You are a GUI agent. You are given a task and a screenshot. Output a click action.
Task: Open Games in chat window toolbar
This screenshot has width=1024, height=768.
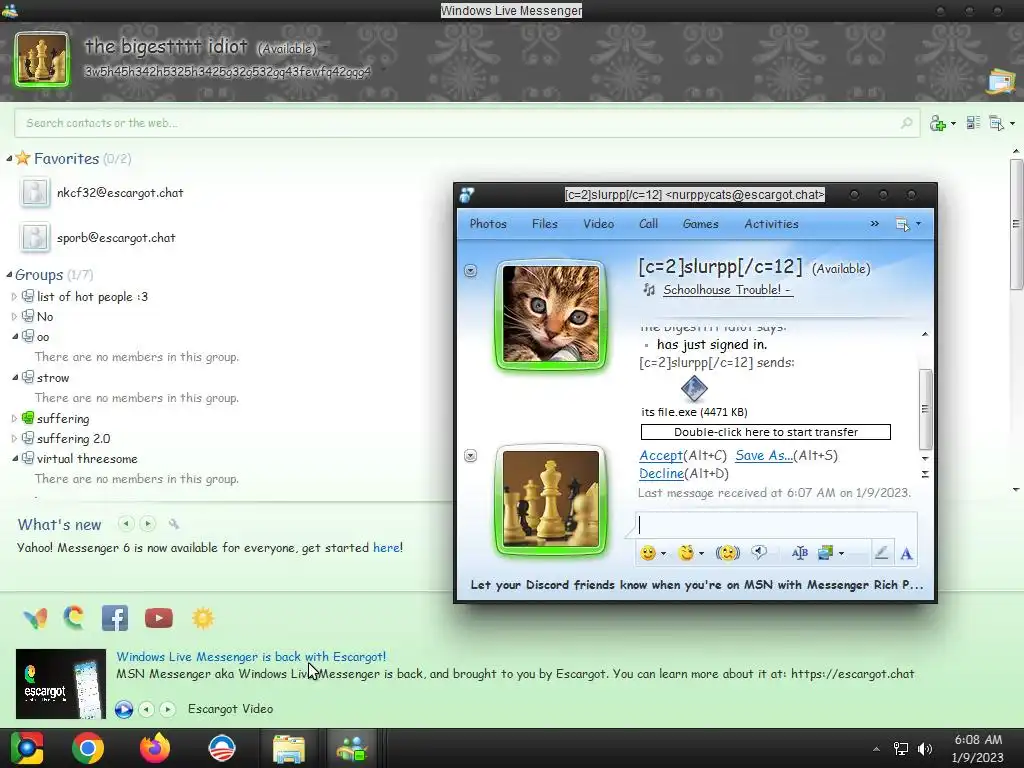[700, 224]
